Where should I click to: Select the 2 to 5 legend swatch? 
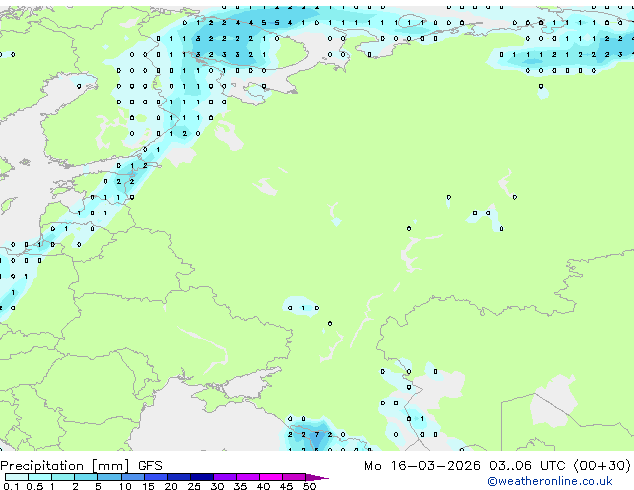tap(86, 477)
